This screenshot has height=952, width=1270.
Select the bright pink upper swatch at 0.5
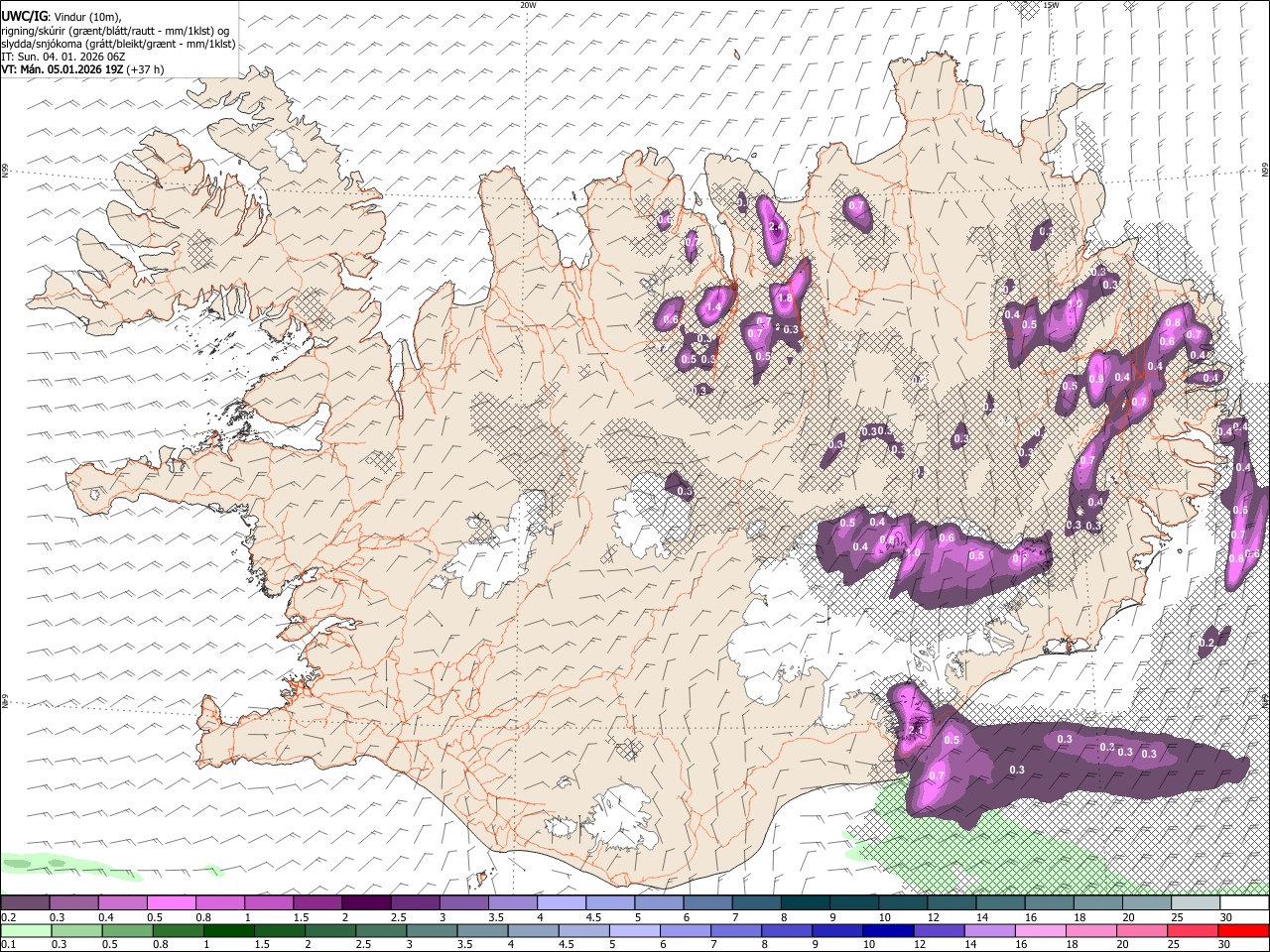coord(171,902)
